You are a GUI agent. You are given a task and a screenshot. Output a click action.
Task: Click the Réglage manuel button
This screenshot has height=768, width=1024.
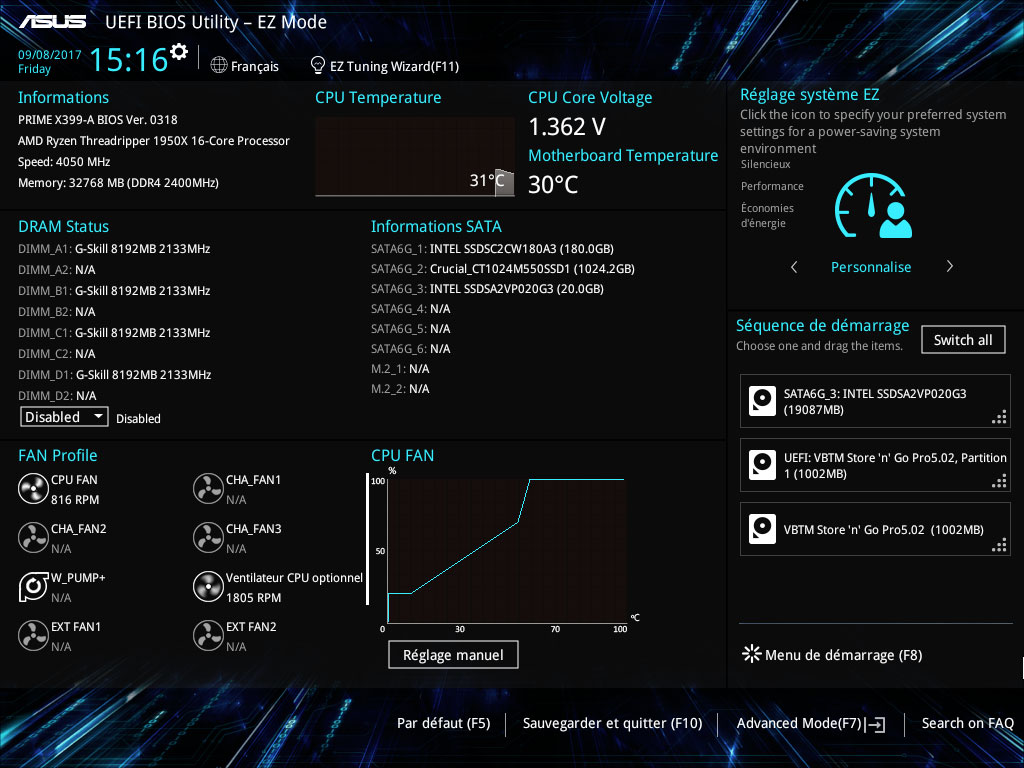453,655
